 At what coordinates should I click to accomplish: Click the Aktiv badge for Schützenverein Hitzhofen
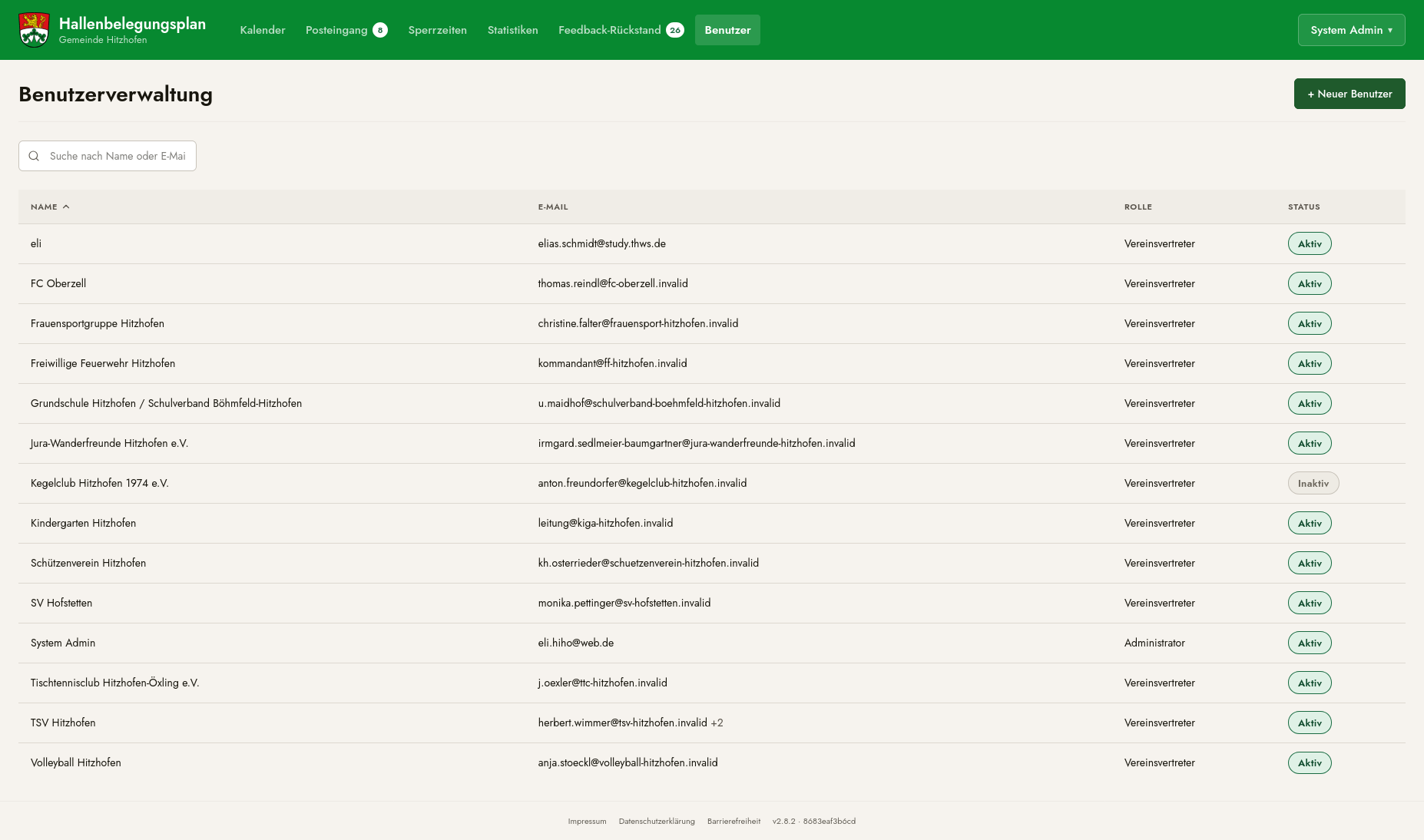click(x=1310, y=563)
